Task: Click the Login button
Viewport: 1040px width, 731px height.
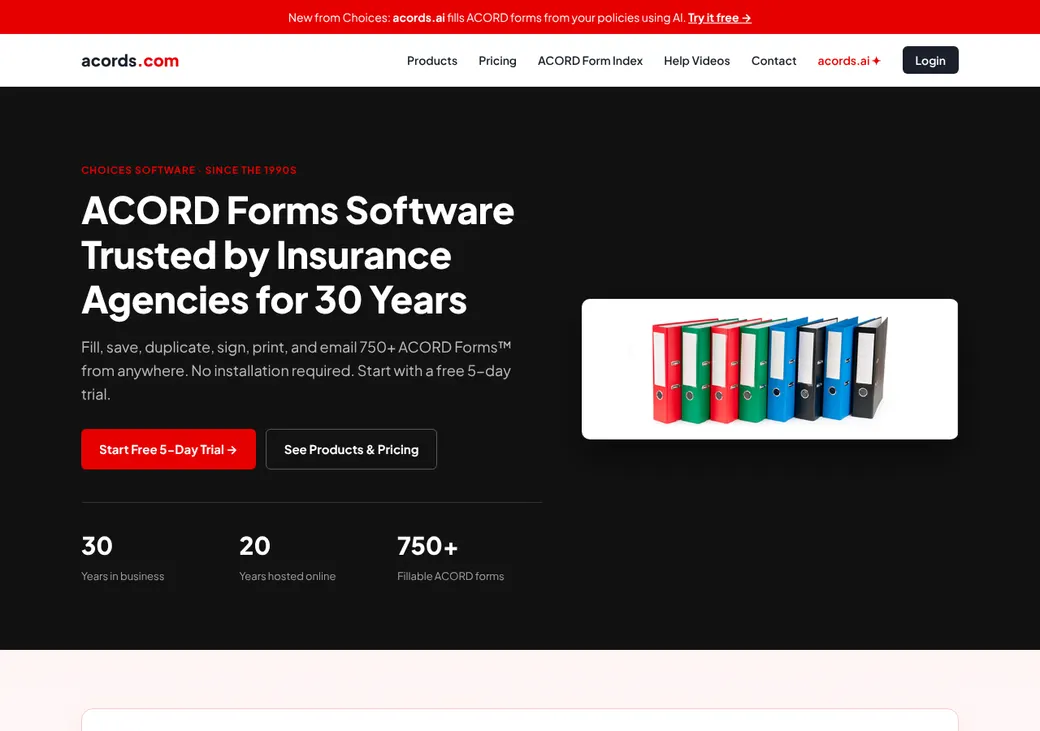Action: pyautogui.click(x=930, y=60)
